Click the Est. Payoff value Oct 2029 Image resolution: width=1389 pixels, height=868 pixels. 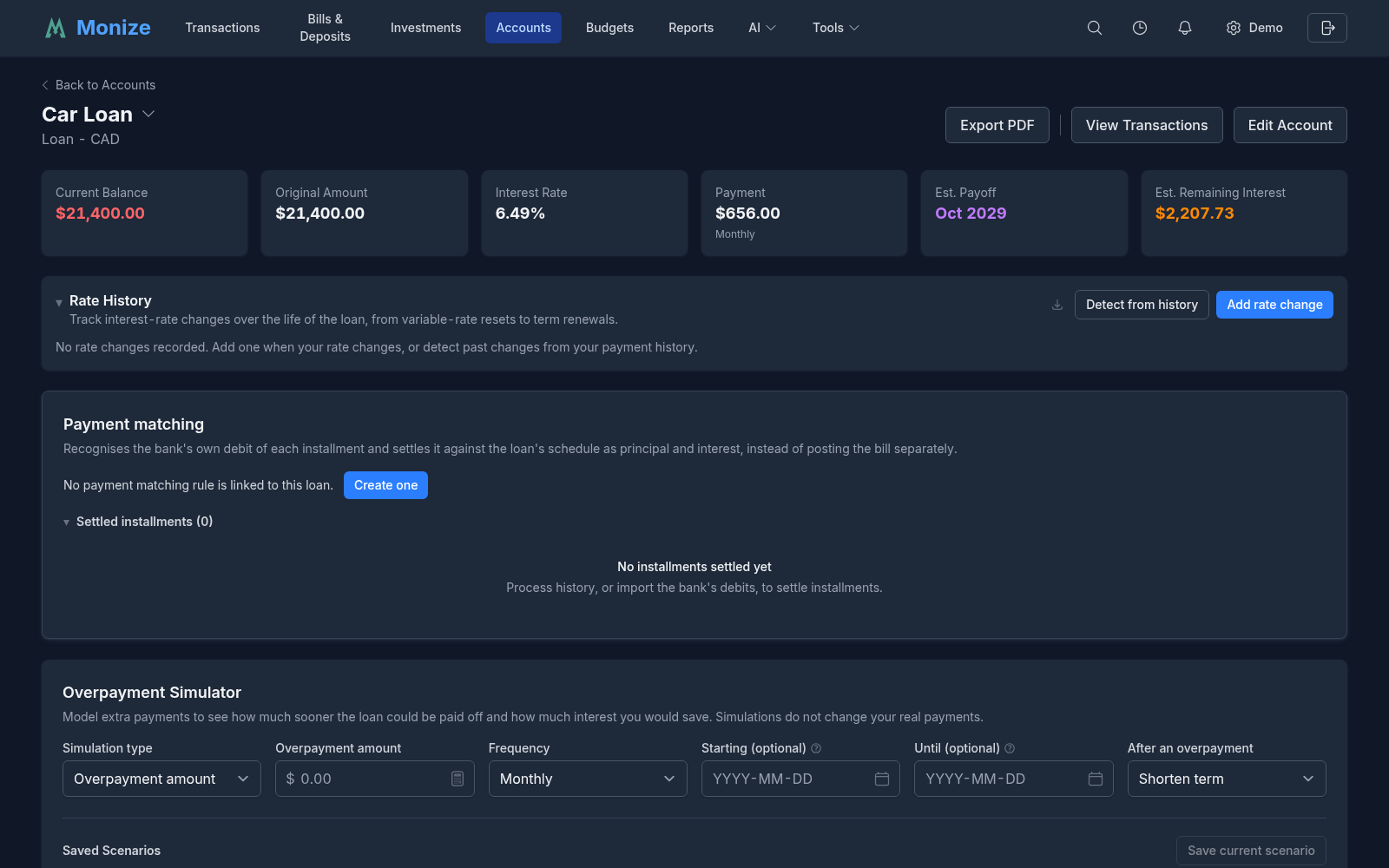click(971, 214)
